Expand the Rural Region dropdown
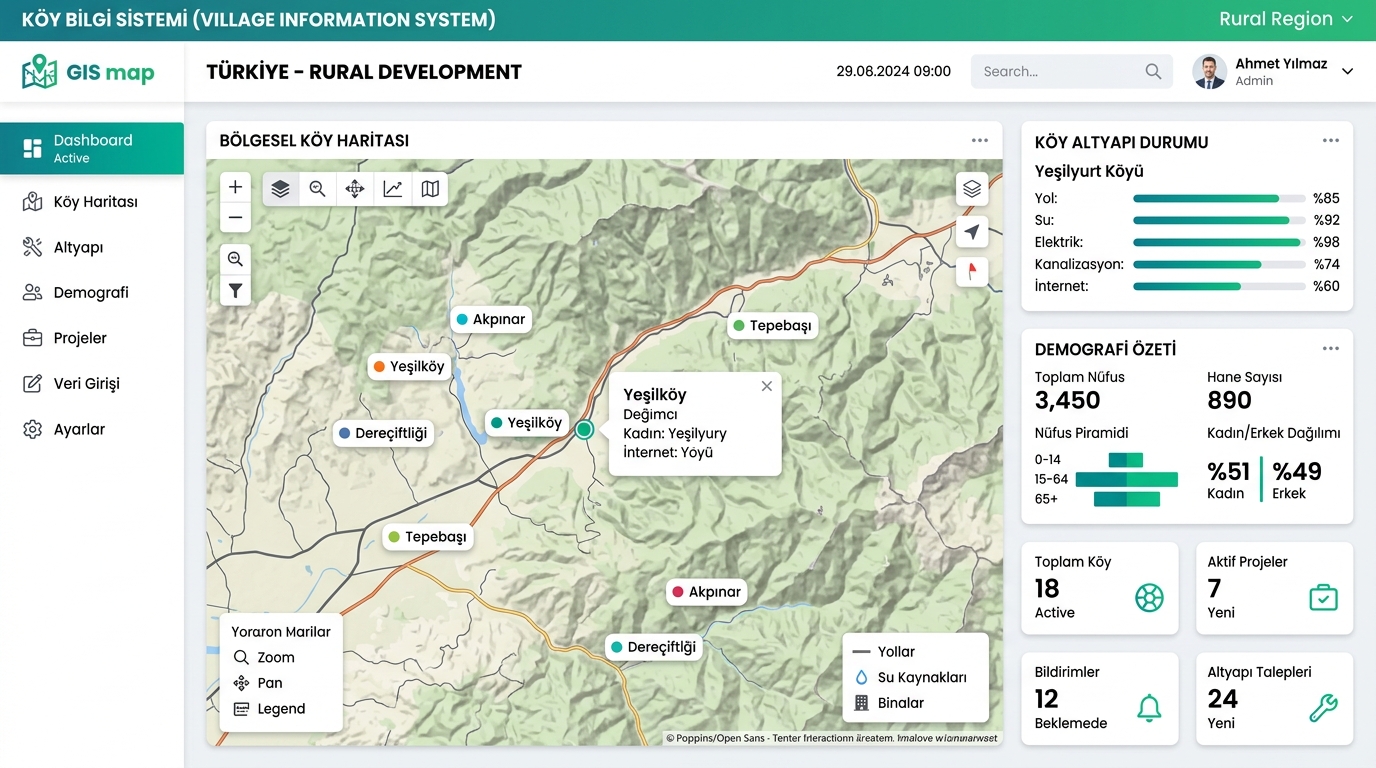The width and height of the screenshot is (1376, 768). pyautogui.click(x=1286, y=19)
